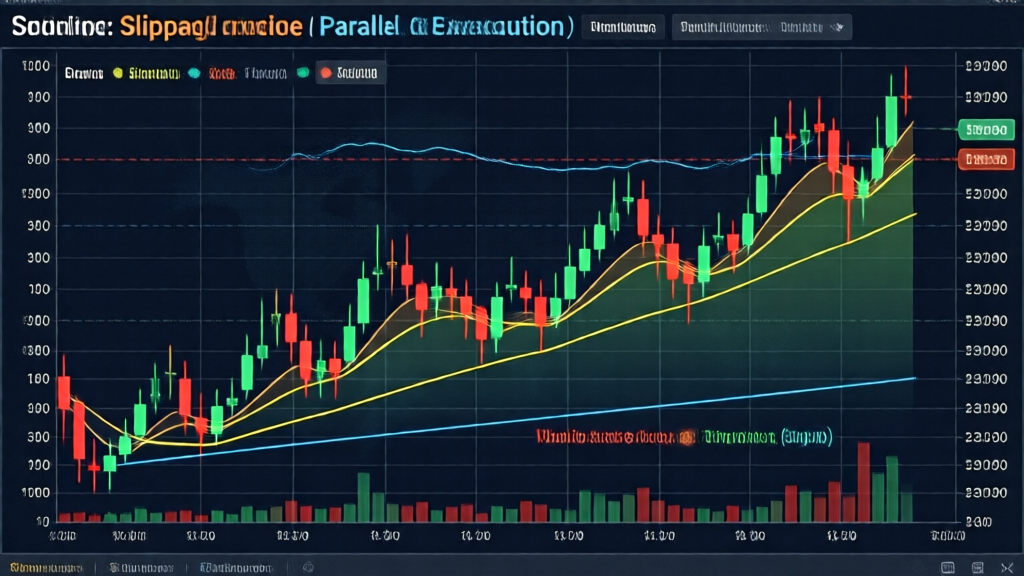Click the yellow legend dot icon
The image size is (1024, 576).
(118, 73)
